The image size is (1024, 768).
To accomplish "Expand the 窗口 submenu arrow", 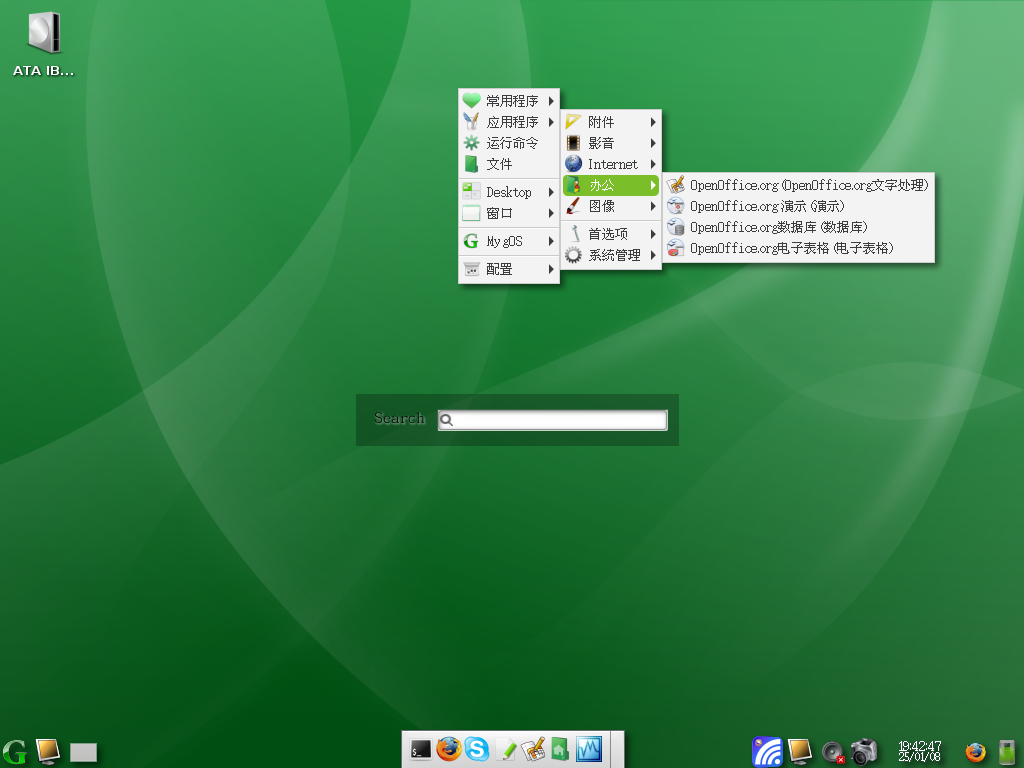I will [551, 213].
